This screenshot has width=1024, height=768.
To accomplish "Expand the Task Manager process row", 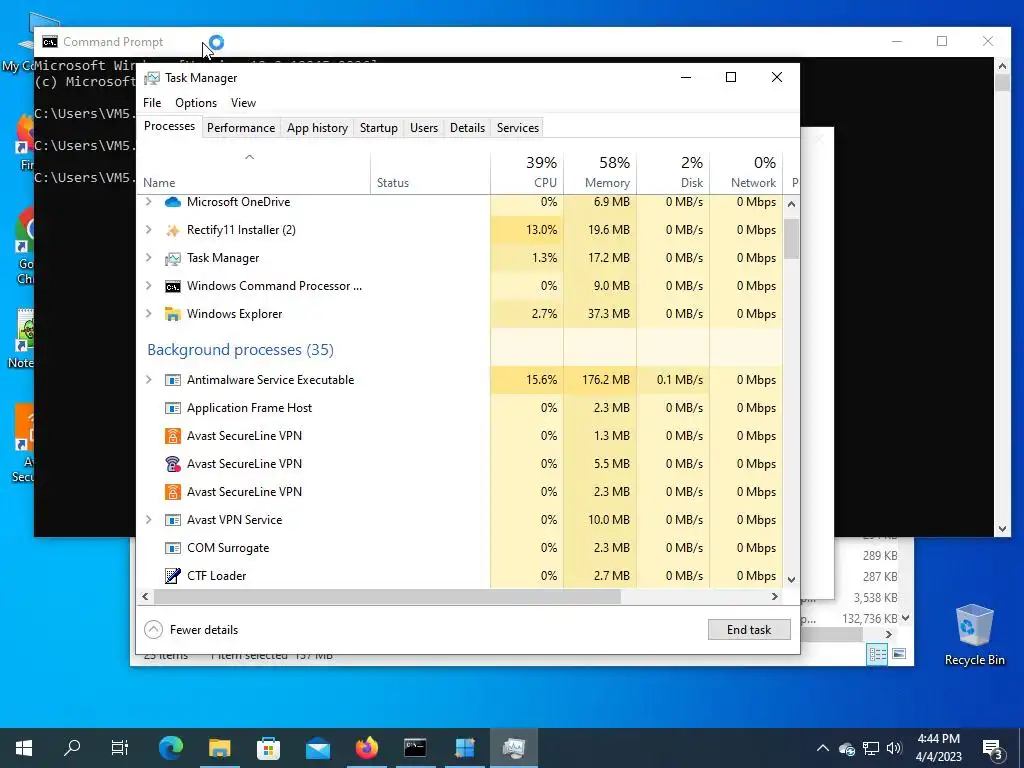I will pyautogui.click(x=149, y=258).
